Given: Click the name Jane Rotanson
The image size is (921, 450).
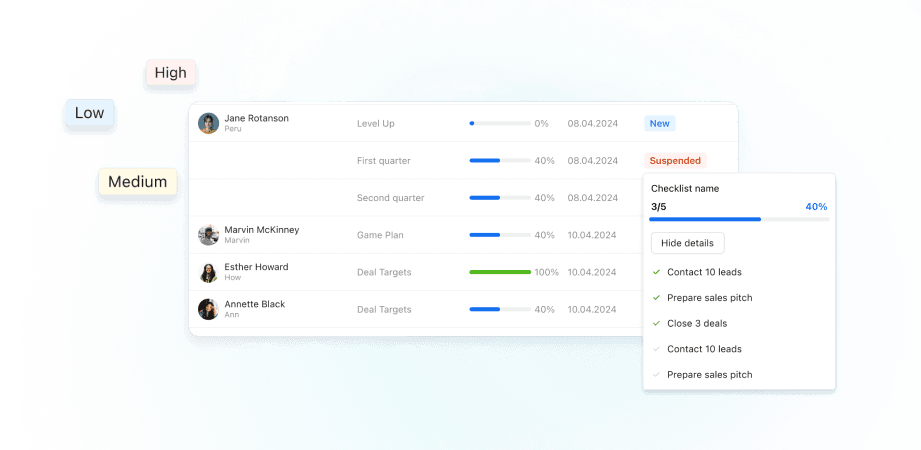Looking at the screenshot, I should [x=256, y=118].
